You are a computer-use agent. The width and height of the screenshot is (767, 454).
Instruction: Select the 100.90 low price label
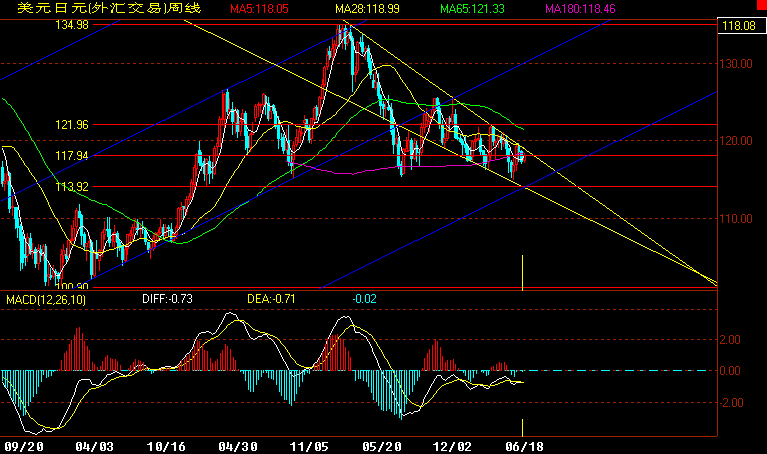(72, 286)
